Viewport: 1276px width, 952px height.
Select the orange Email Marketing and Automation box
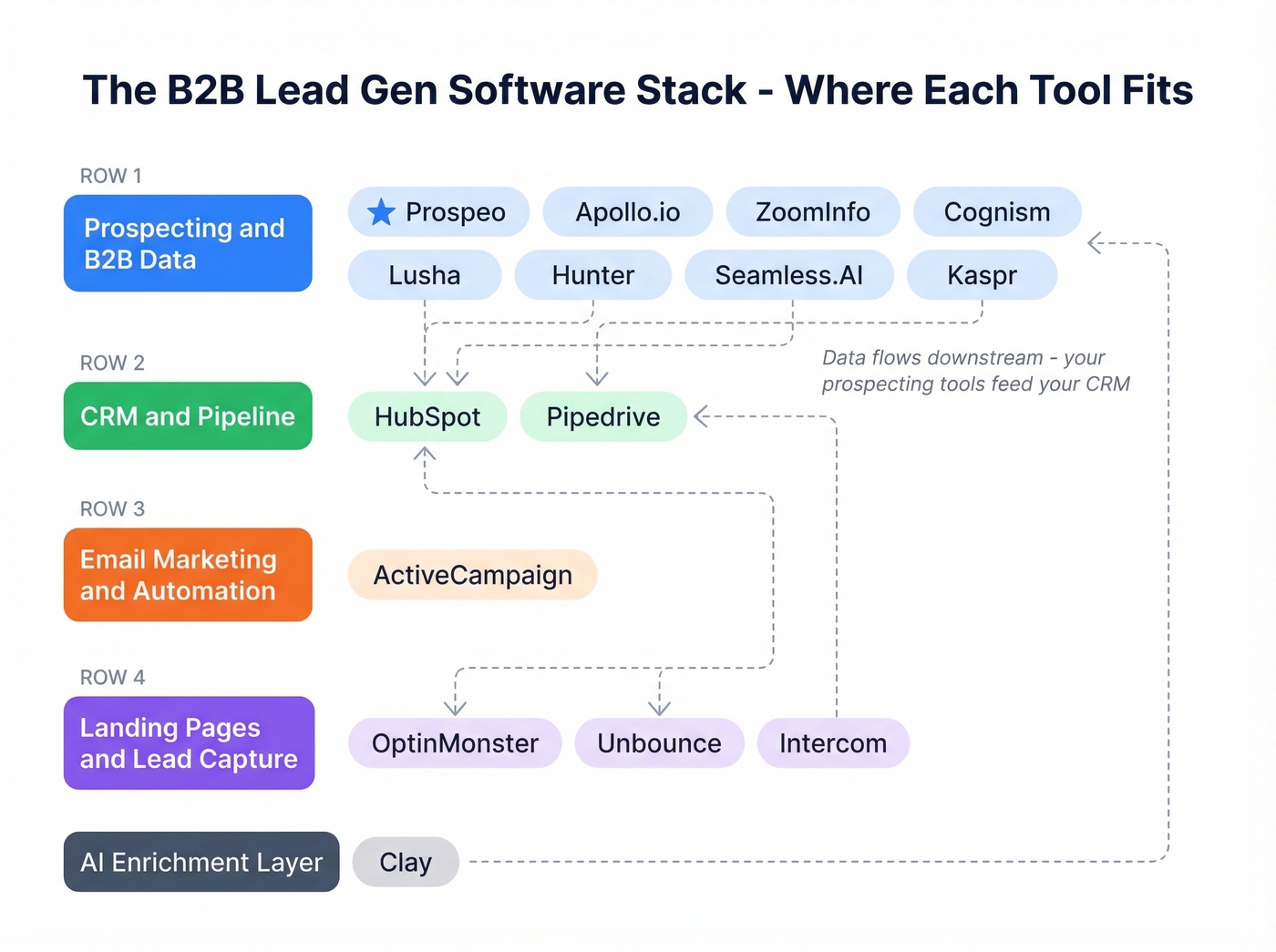(188, 575)
